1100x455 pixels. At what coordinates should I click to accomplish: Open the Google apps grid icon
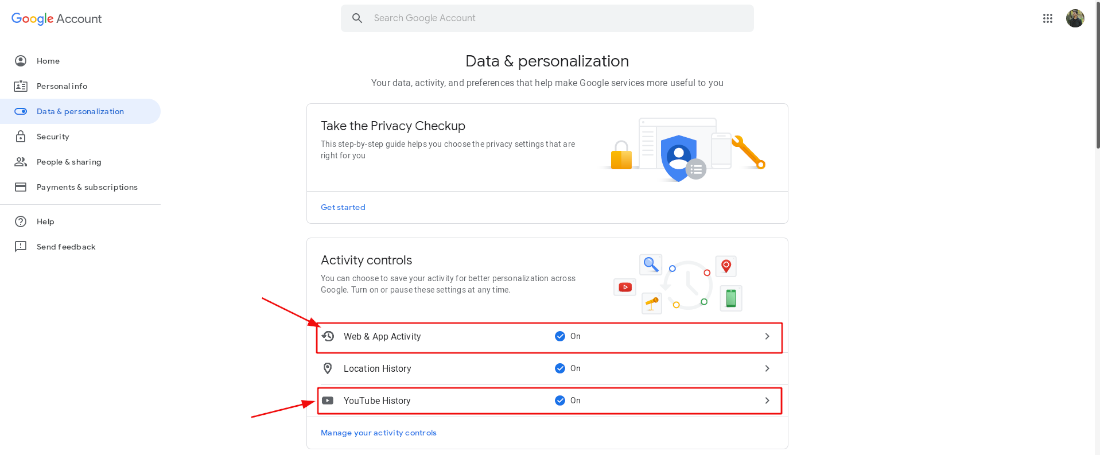[x=1048, y=18]
